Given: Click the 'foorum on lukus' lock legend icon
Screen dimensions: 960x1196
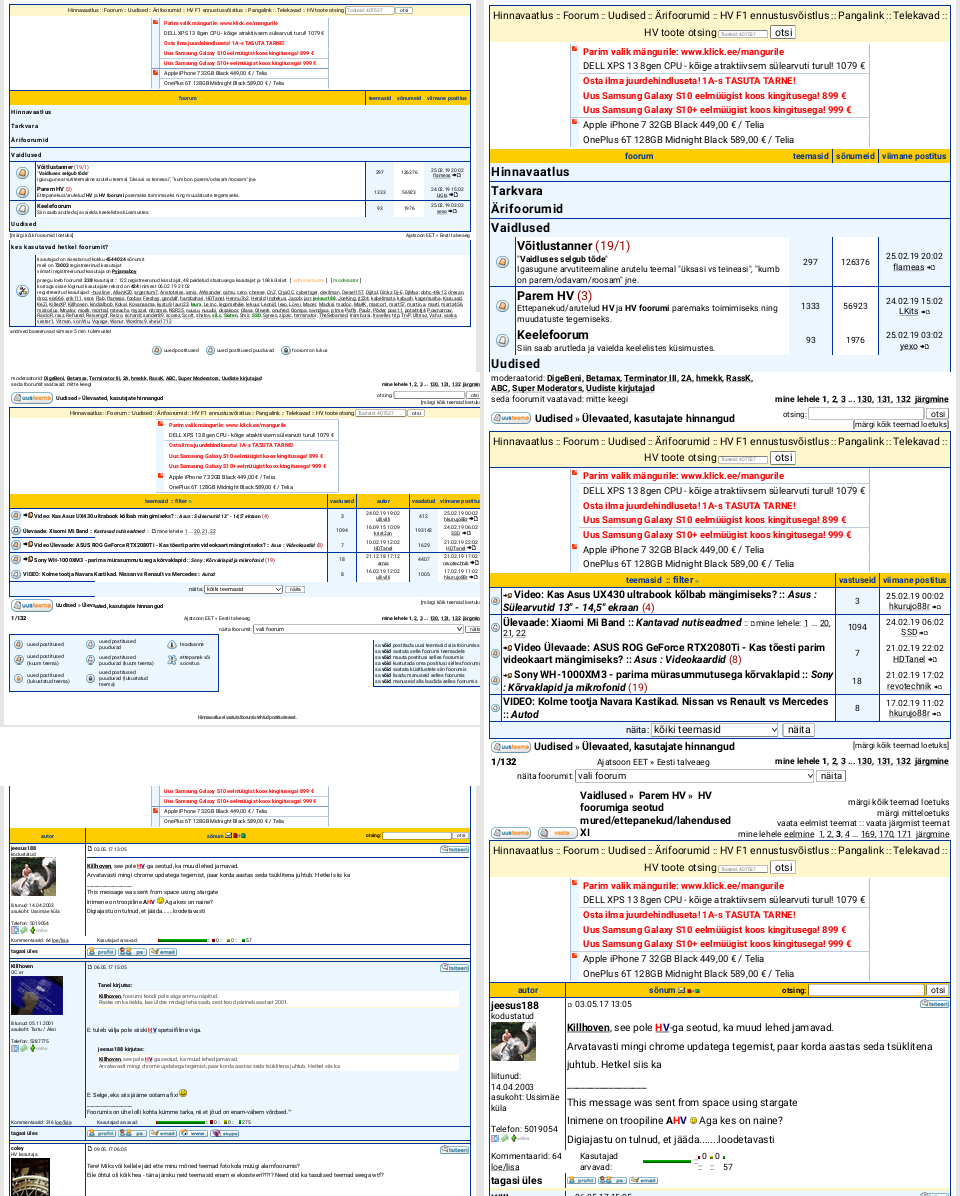Looking at the screenshot, I should tap(286, 350).
